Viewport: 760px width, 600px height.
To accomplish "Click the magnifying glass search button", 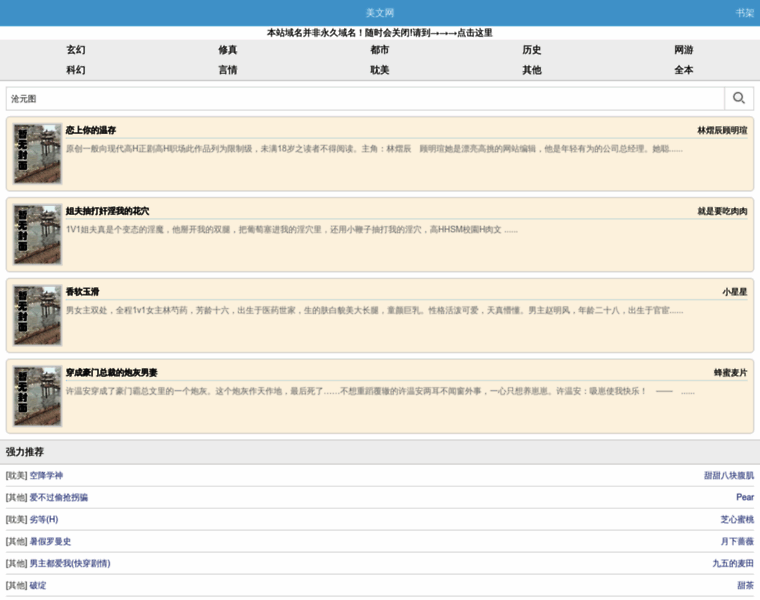I will [739, 98].
